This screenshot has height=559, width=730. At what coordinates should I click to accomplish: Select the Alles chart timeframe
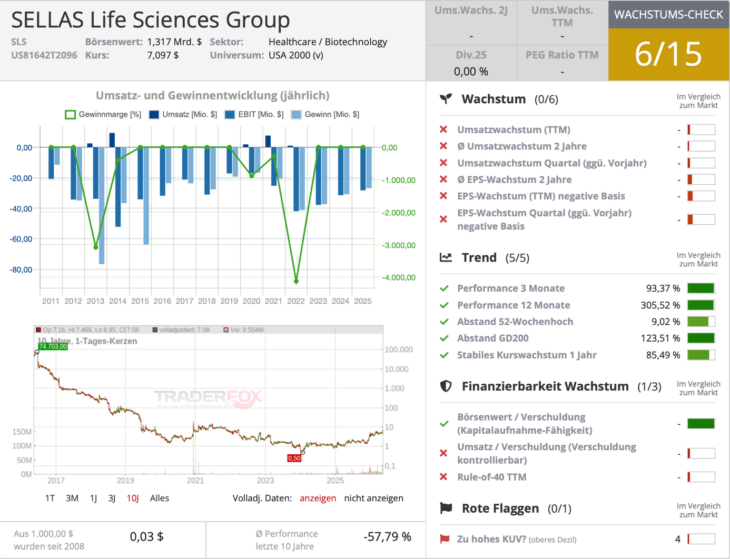(x=159, y=498)
